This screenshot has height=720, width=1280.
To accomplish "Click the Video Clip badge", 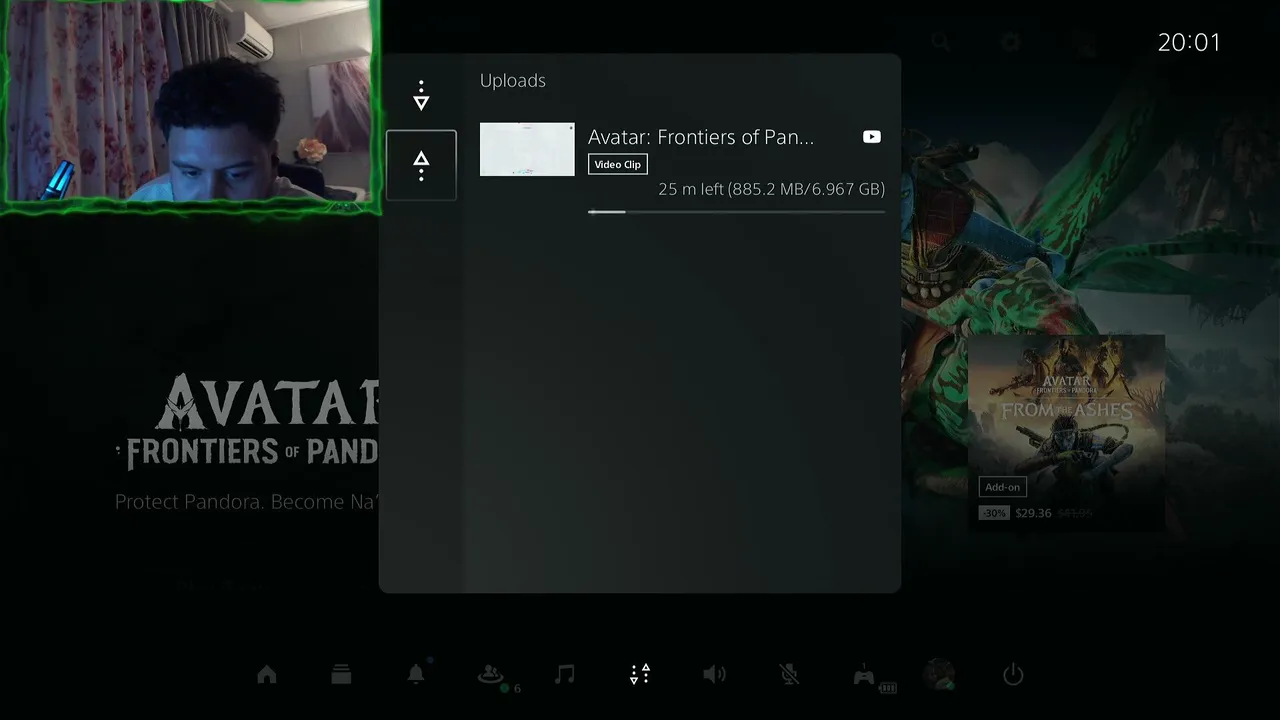I will pos(618,164).
